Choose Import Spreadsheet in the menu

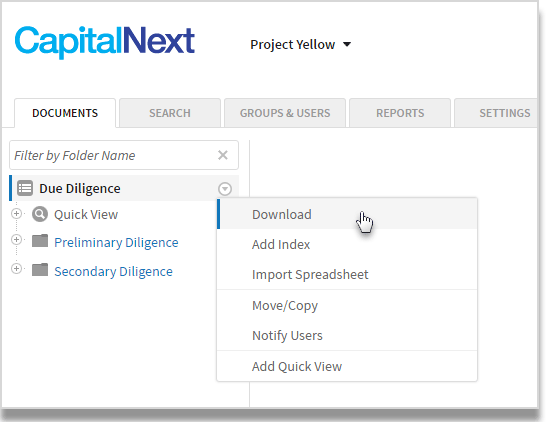coord(347,275)
